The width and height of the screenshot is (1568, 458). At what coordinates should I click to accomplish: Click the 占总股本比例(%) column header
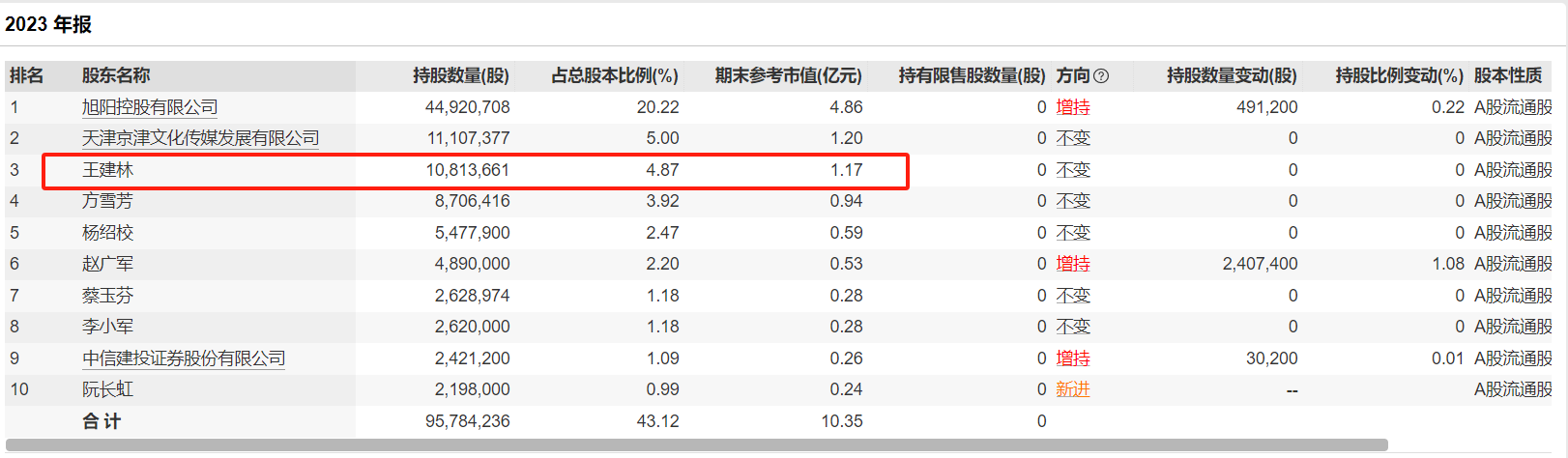(x=615, y=75)
